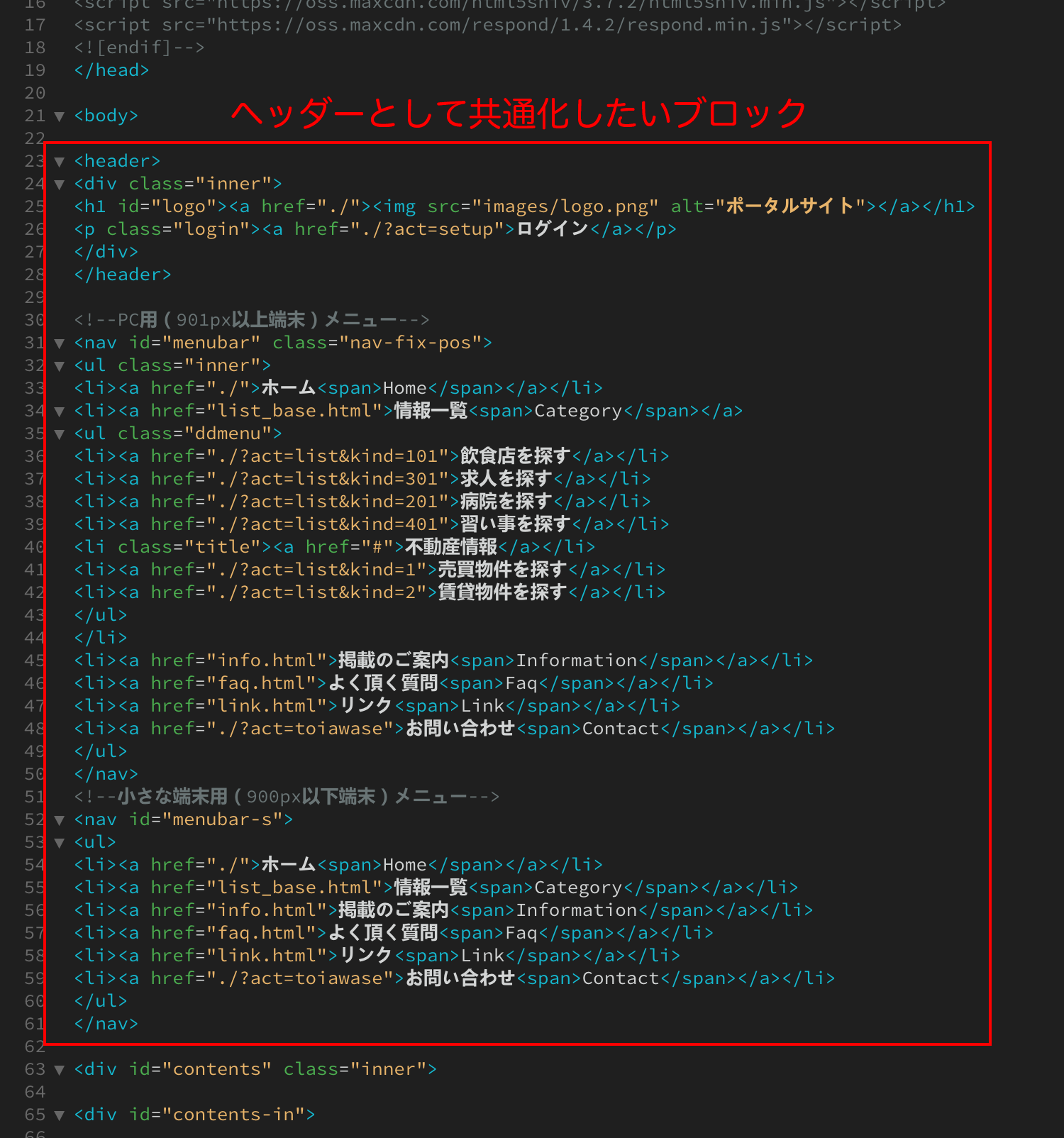Click the ホーム text on line 33

point(289,388)
